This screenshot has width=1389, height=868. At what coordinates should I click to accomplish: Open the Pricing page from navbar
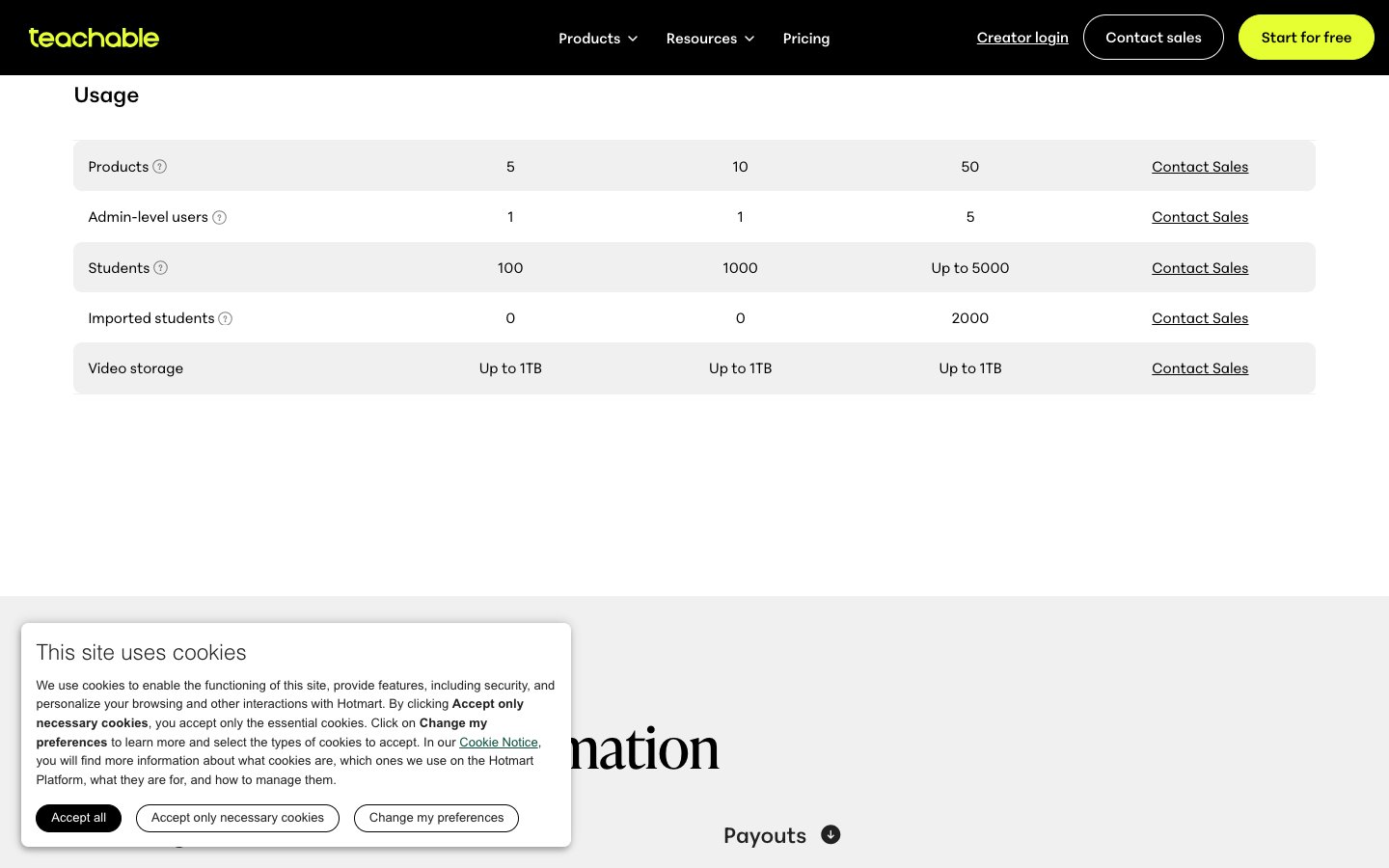point(806,39)
